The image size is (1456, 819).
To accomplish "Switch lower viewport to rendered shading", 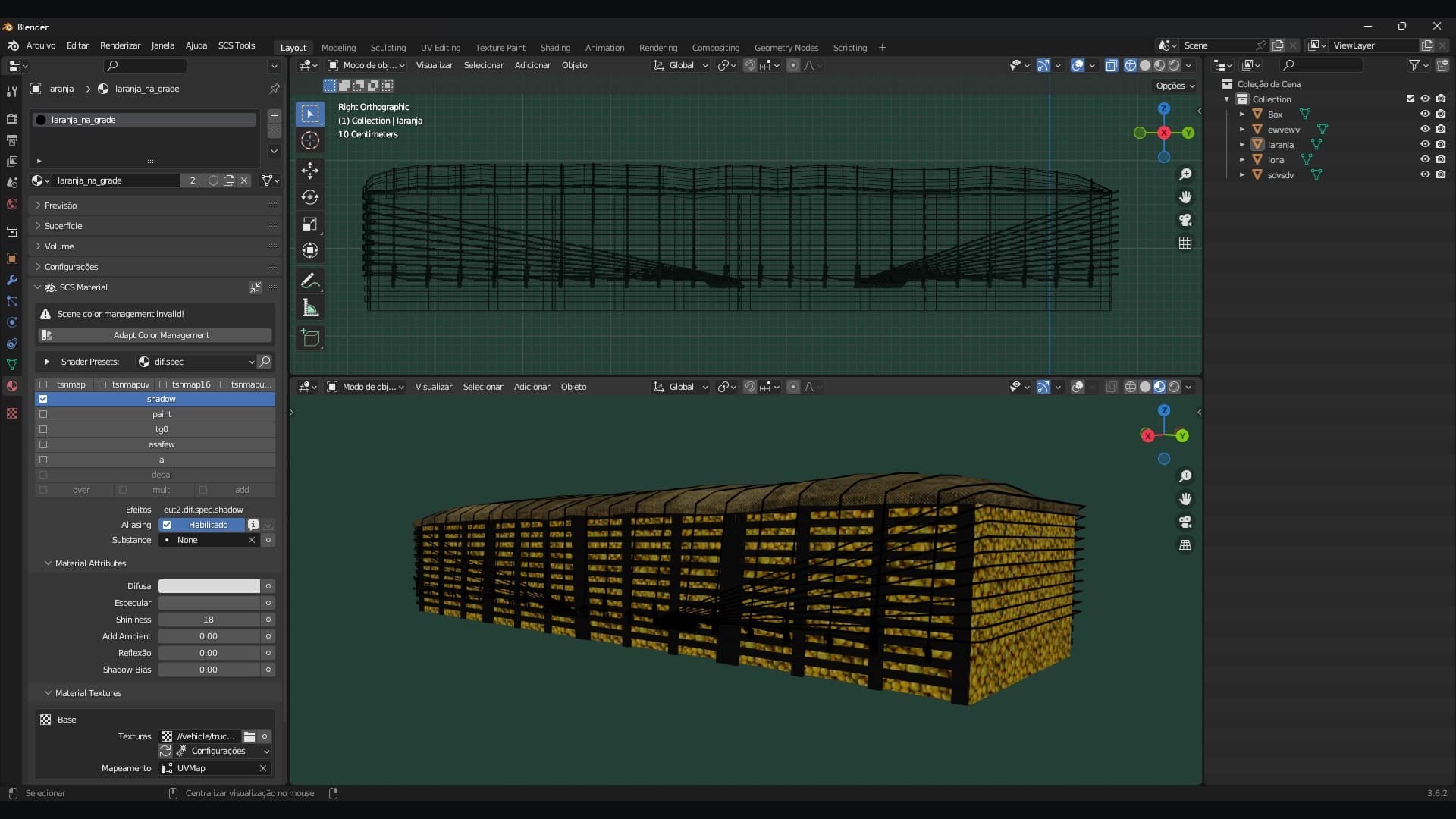I will 1174,387.
